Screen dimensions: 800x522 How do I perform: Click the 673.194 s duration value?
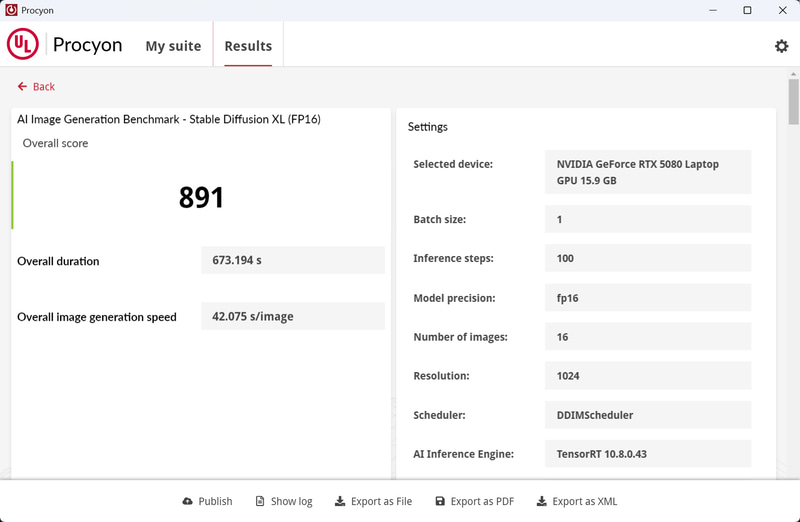293,260
